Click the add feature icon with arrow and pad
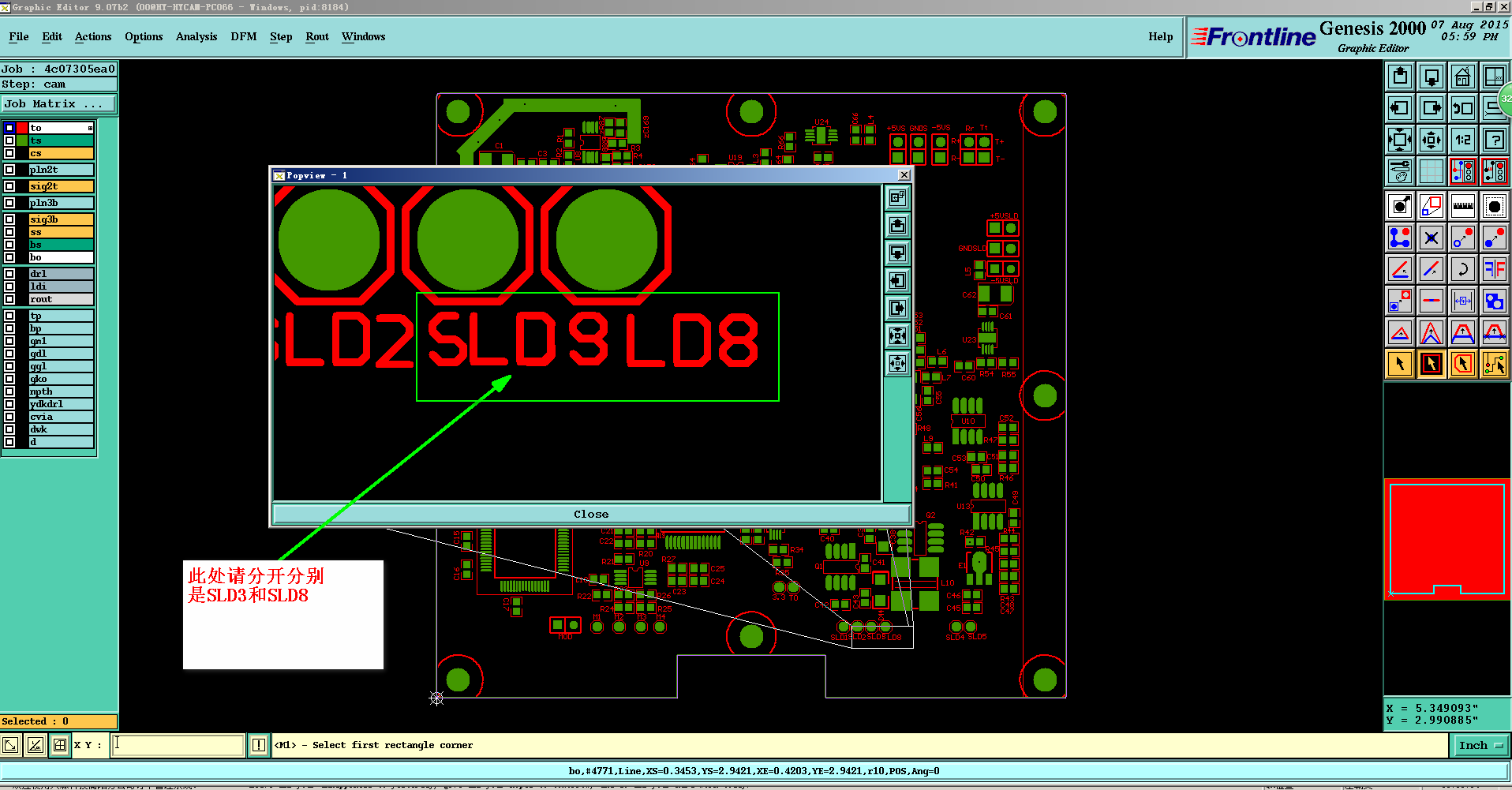The width and height of the screenshot is (1512, 790). [x=1400, y=206]
